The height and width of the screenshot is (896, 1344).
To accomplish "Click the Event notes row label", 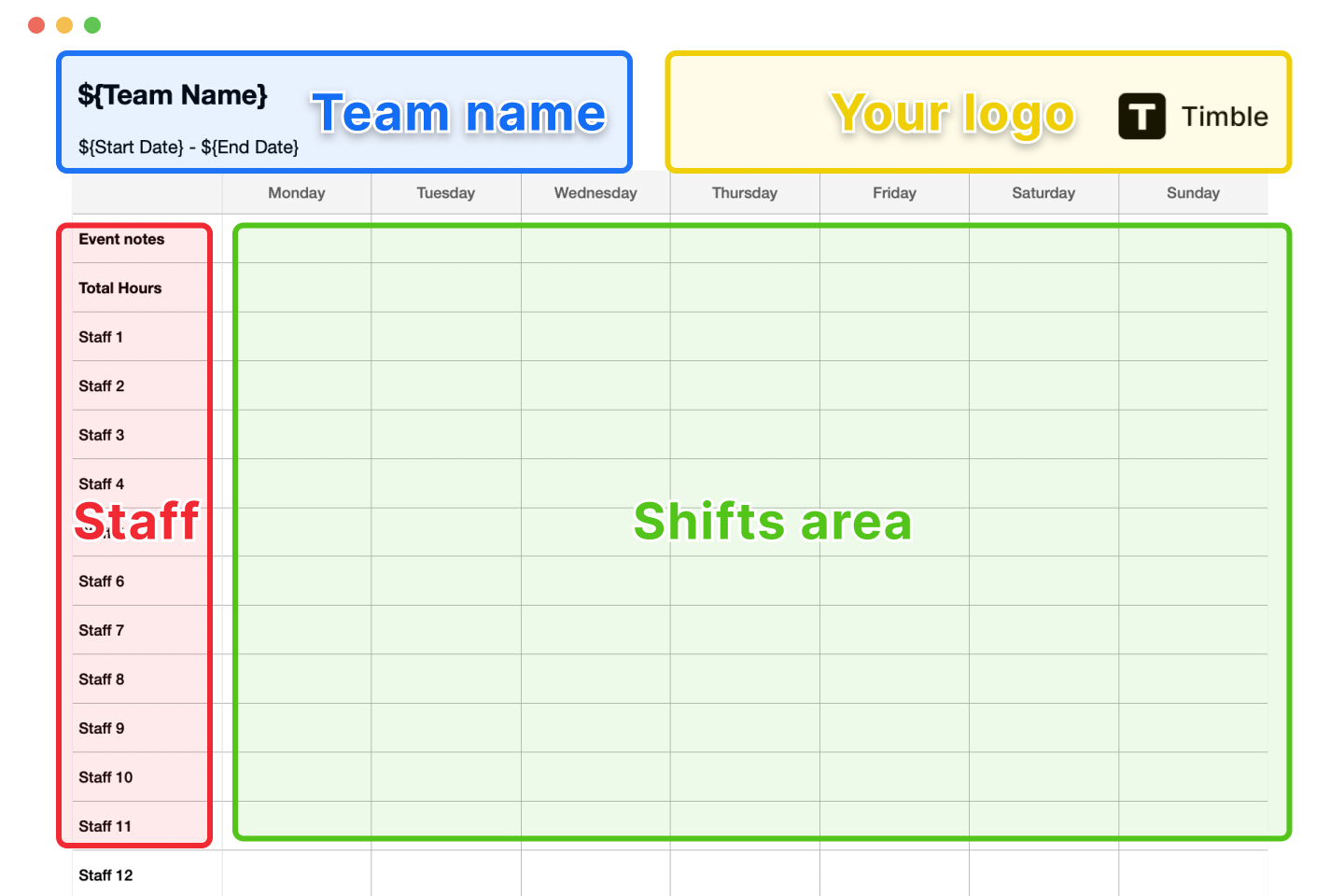I will pyautogui.click(x=121, y=239).
